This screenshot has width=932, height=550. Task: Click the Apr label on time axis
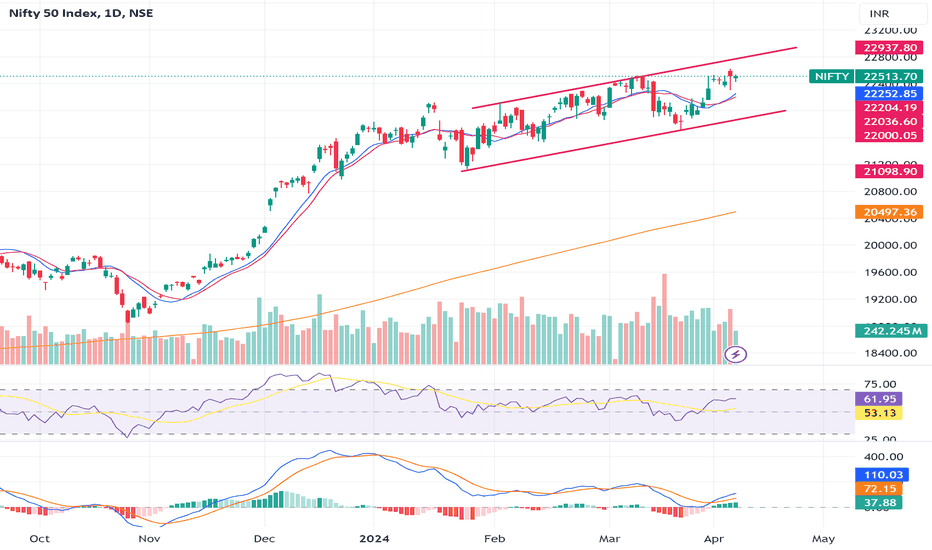pyautogui.click(x=713, y=539)
